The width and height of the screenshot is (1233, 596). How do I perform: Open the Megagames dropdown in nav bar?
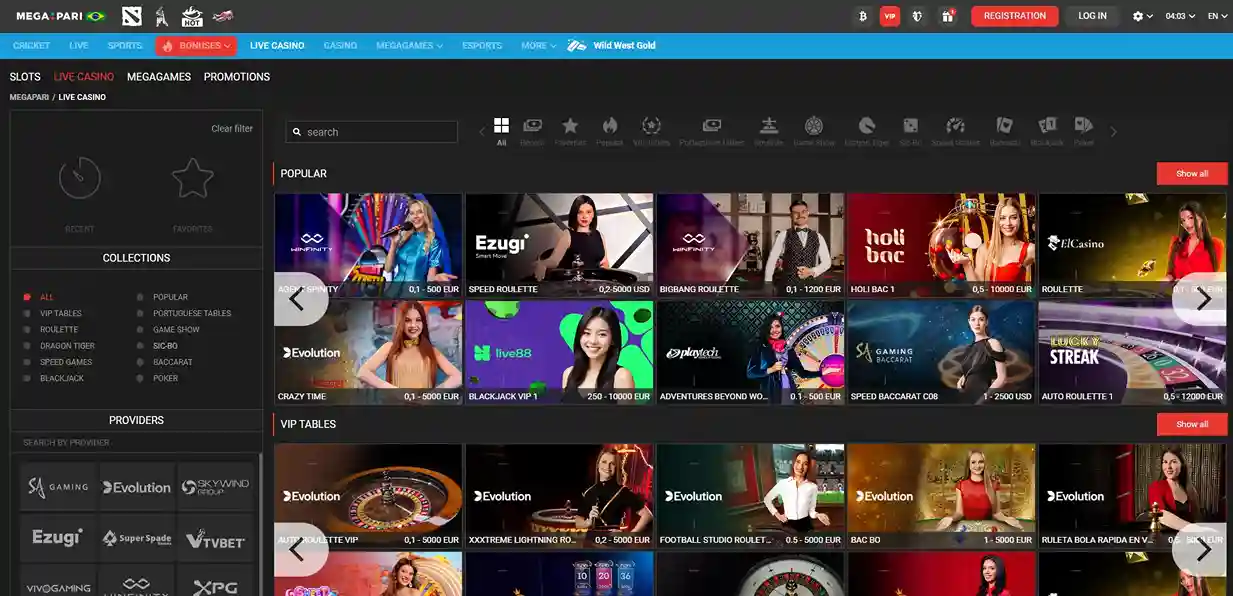tap(409, 45)
